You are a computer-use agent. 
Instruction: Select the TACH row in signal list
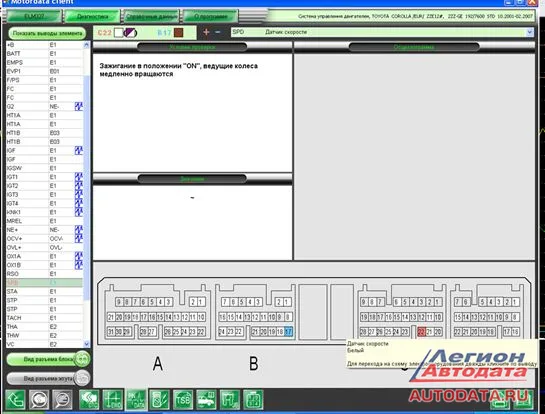(x=44, y=318)
